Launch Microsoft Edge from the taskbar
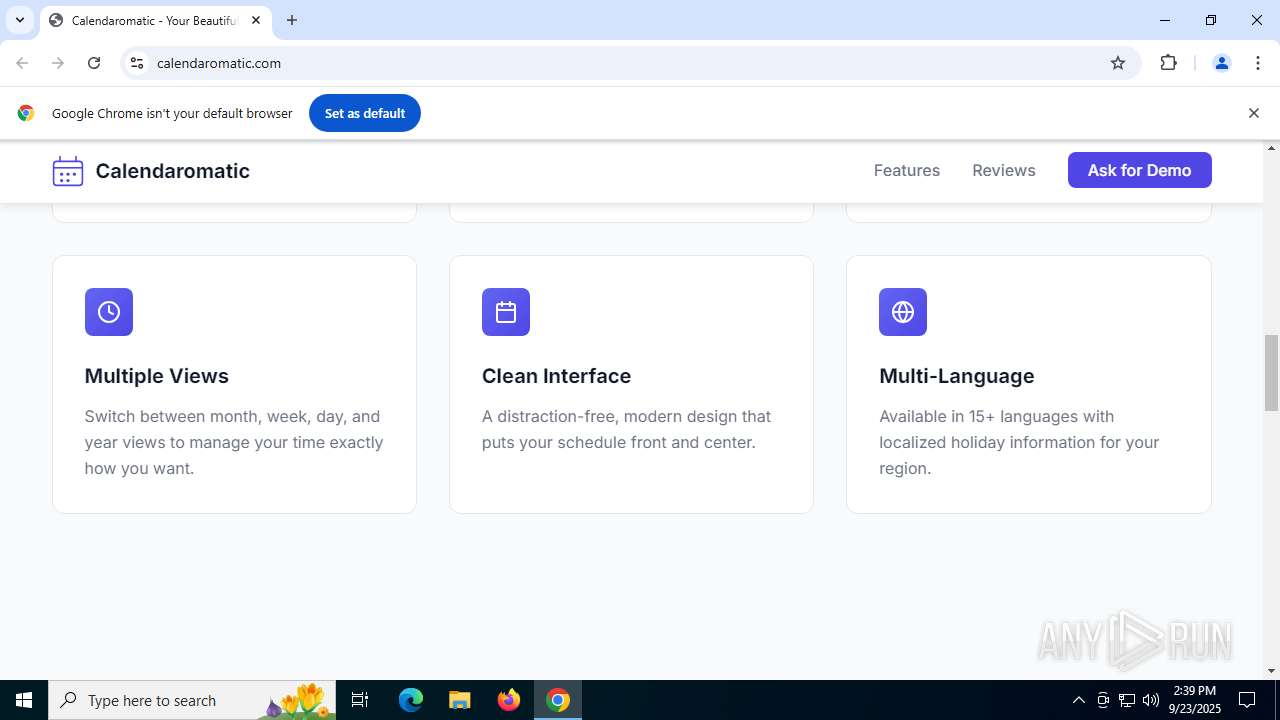Screen dimensions: 1280x720 (x=411, y=700)
